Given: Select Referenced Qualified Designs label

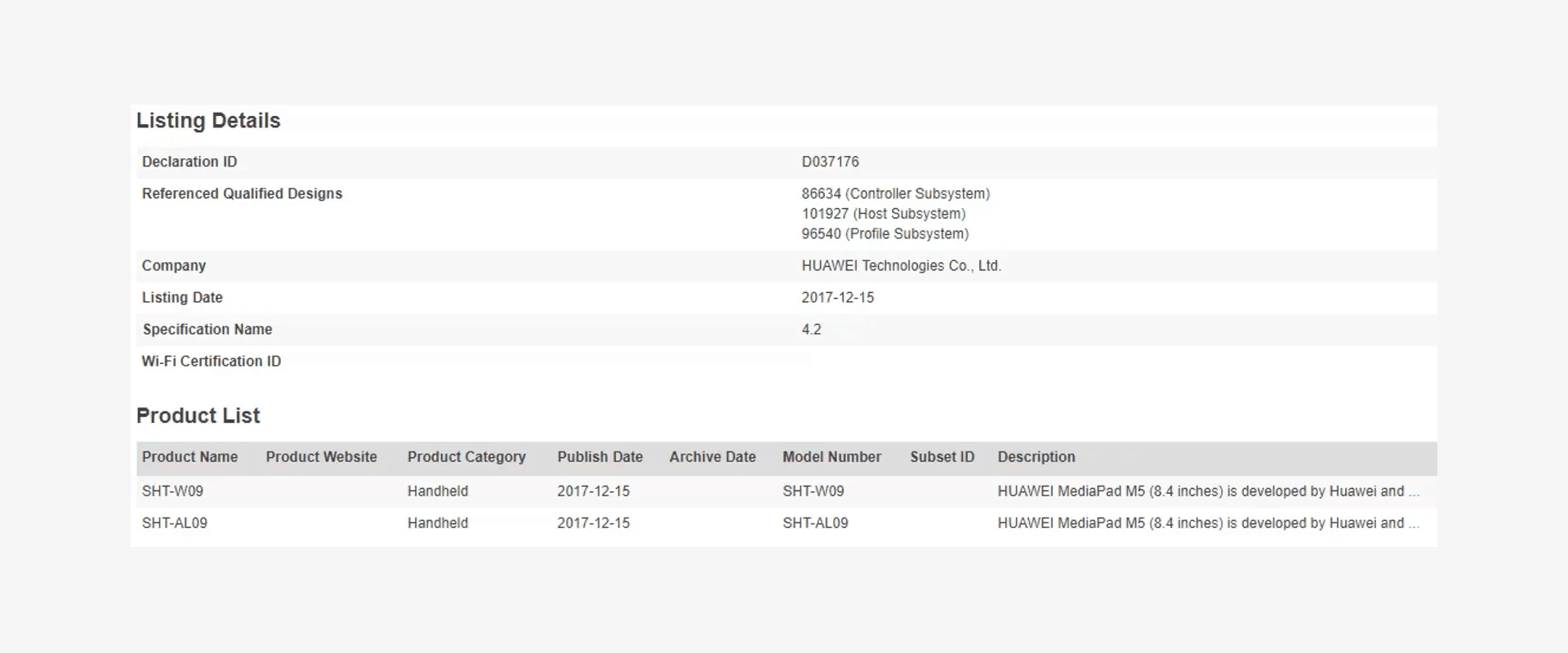Looking at the screenshot, I should pos(242,193).
